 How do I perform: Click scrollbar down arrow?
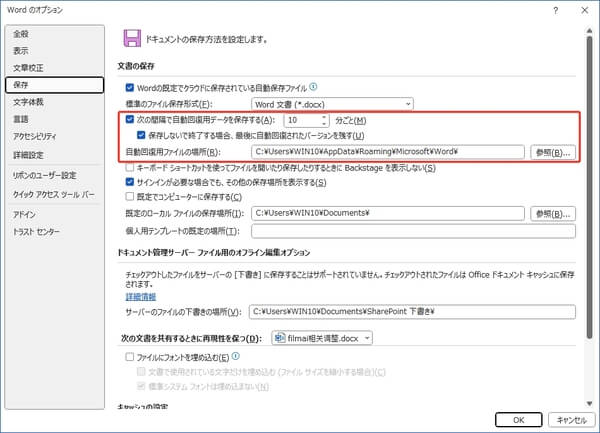(589, 404)
